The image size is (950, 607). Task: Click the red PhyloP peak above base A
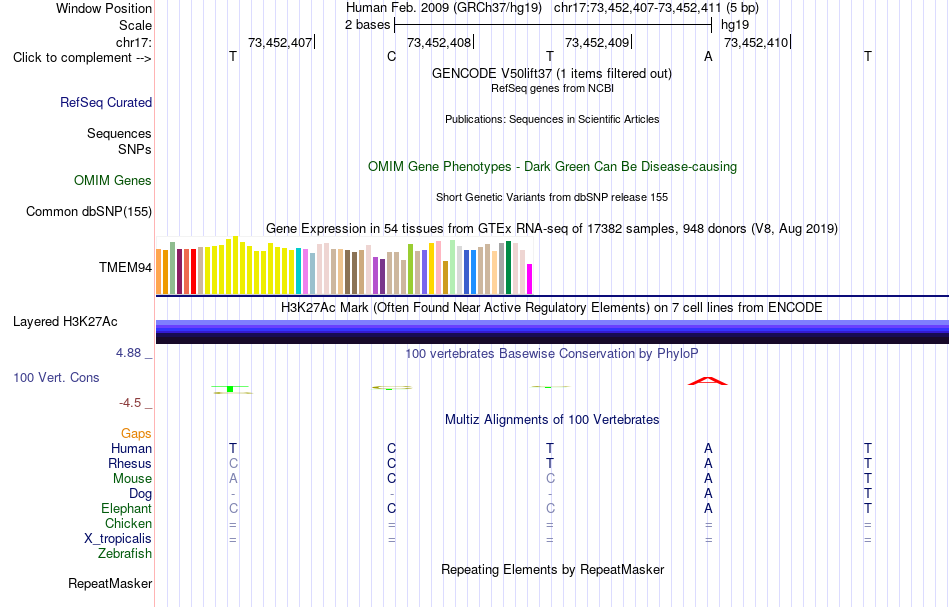[x=708, y=381]
